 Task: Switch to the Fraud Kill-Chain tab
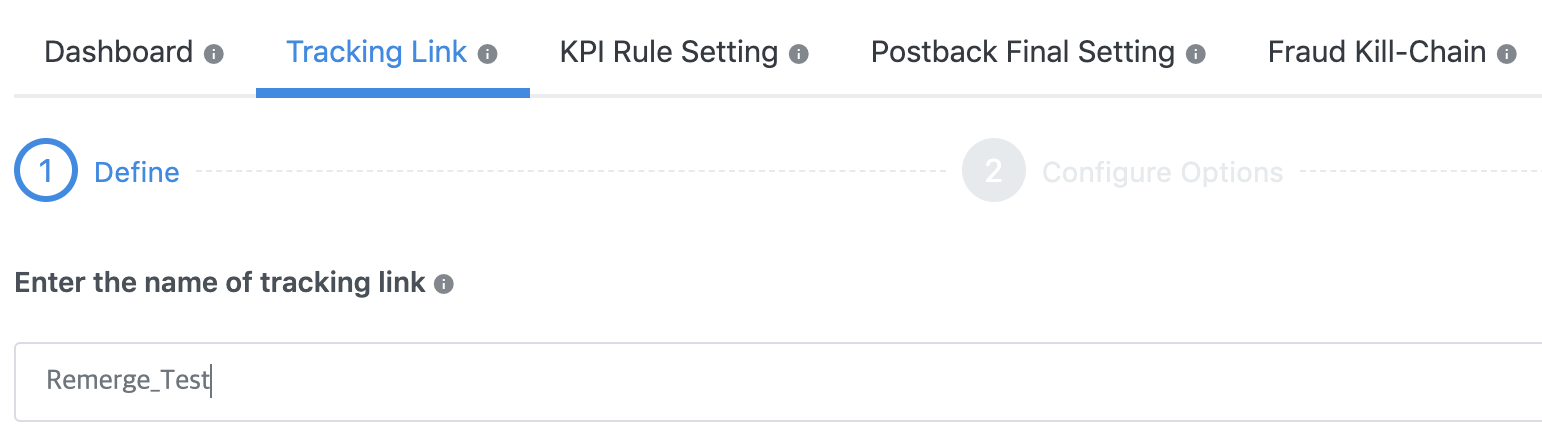coord(1377,52)
